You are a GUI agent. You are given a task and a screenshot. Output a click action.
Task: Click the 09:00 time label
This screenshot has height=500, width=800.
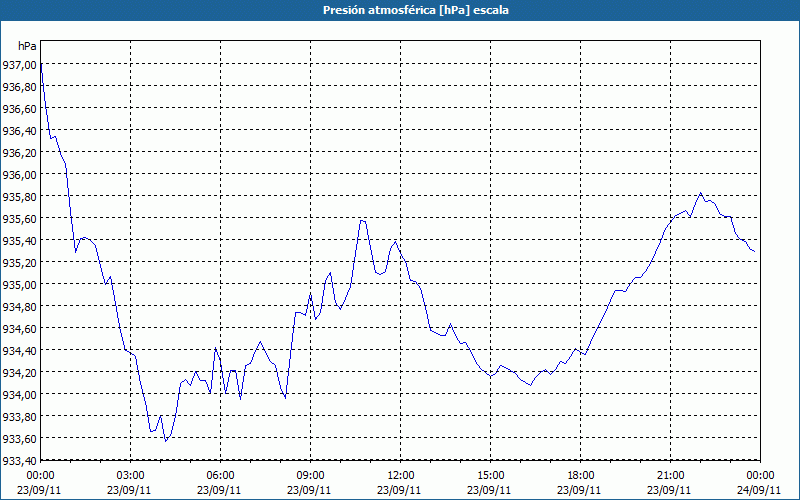pyautogui.click(x=311, y=476)
